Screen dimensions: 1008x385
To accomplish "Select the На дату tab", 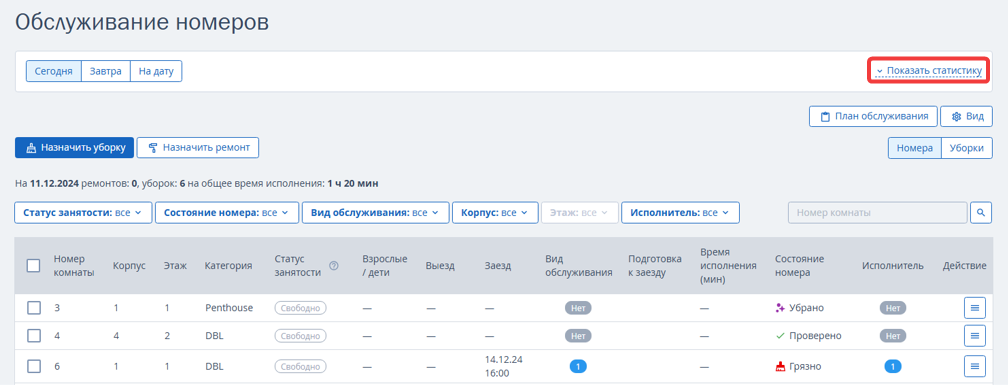I will [x=156, y=71].
